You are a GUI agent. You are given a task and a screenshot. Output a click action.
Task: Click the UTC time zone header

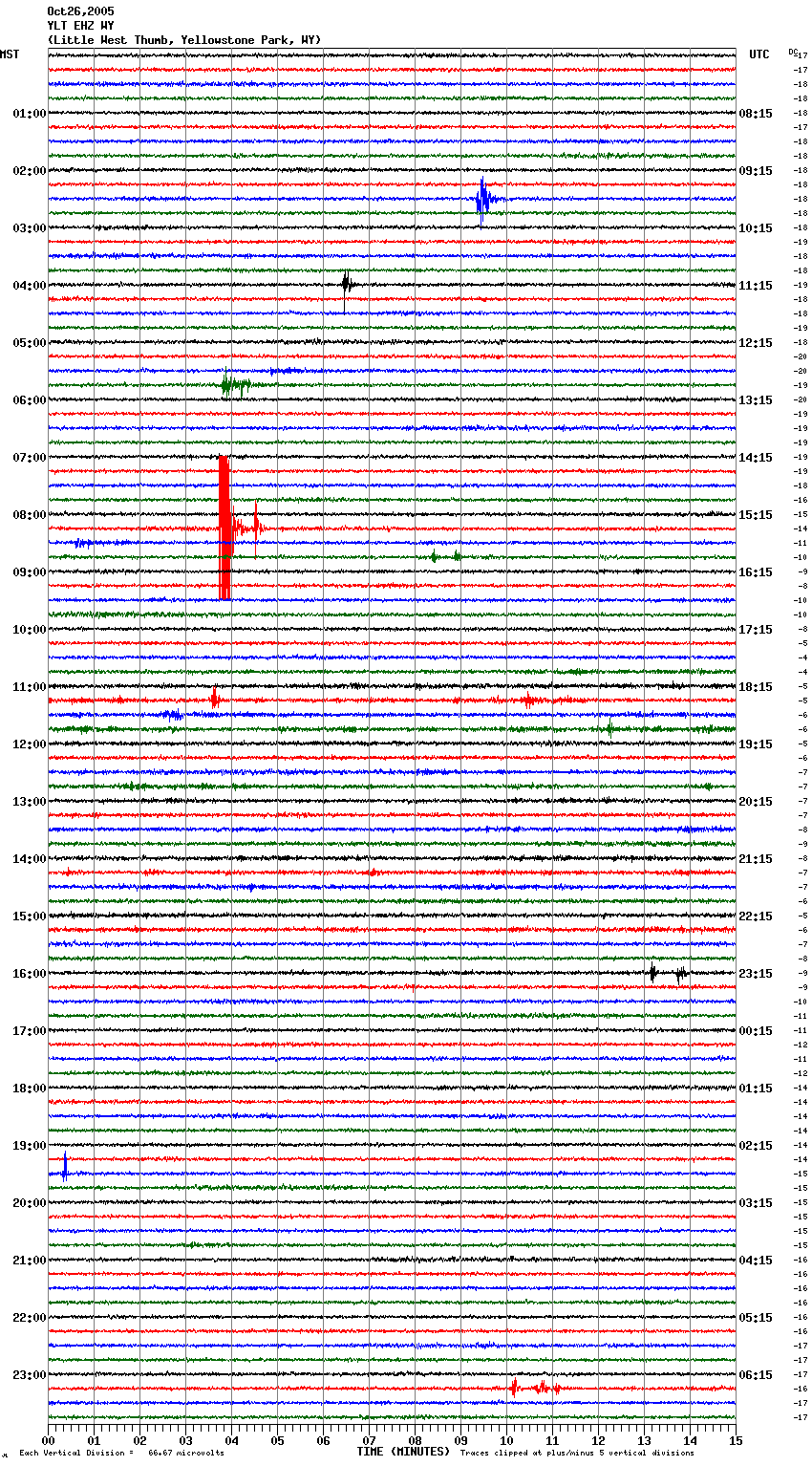tap(759, 54)
